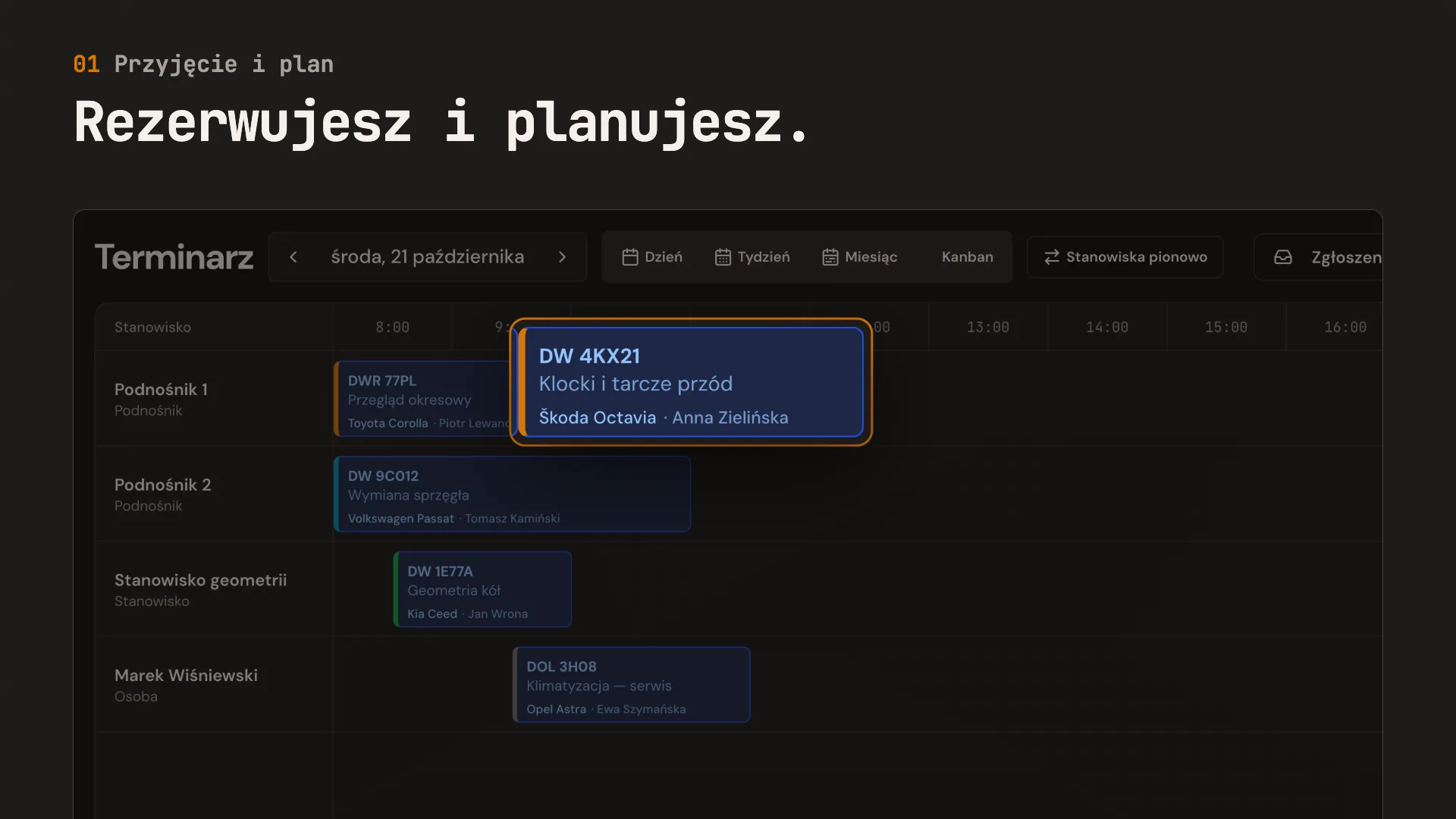Click the 13:00 time column header

point(988,327)
